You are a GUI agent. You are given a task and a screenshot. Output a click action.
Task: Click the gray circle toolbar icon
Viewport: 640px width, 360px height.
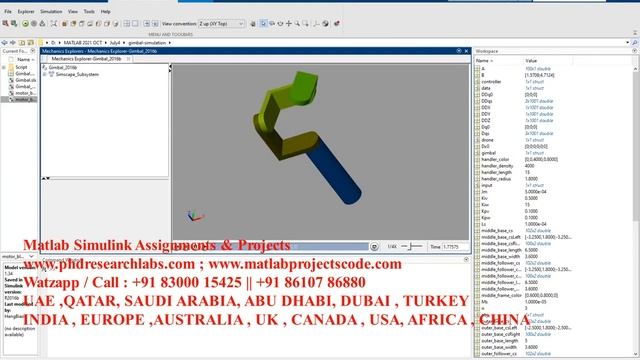pos(34,24)
